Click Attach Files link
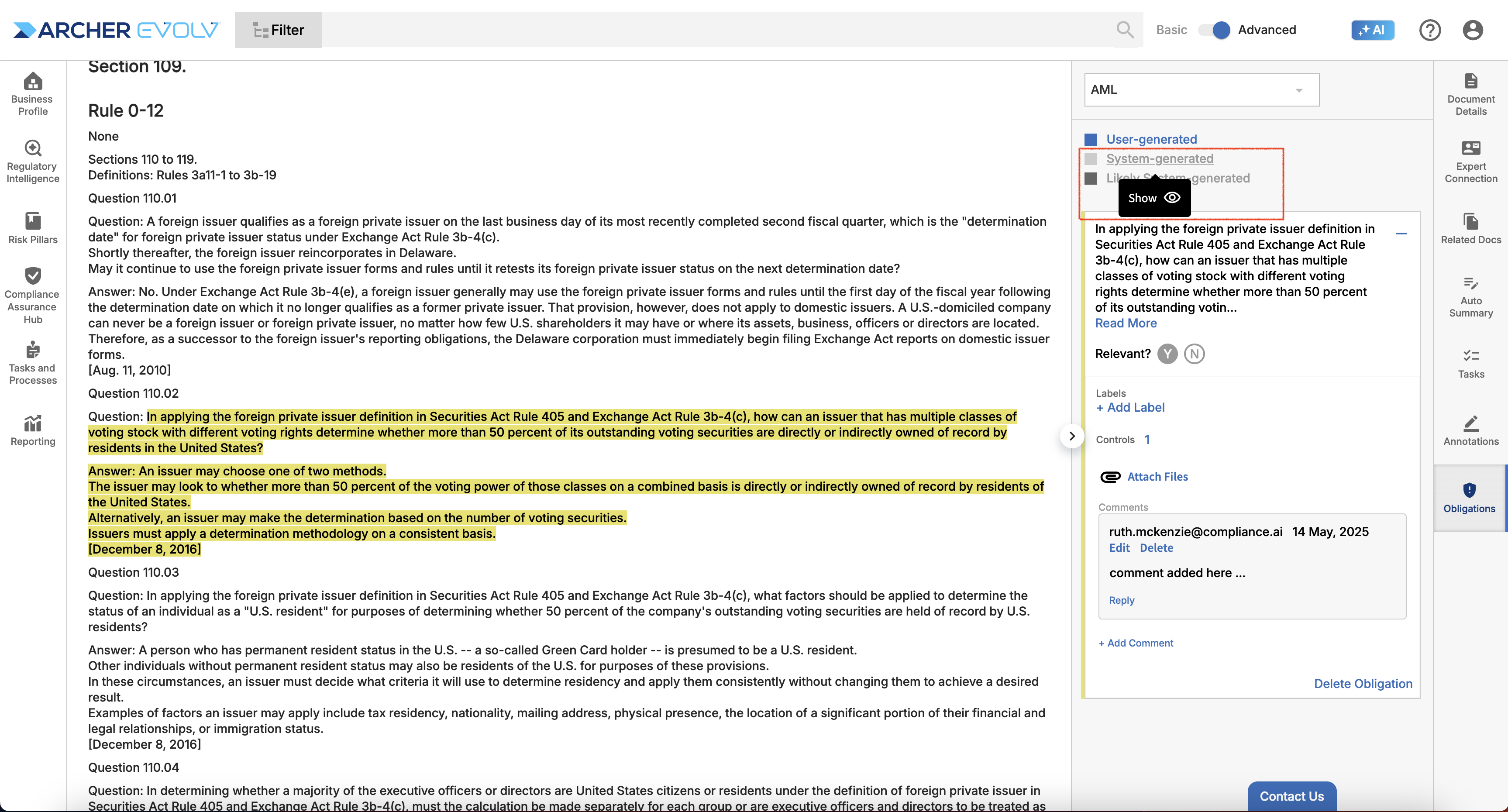Viewport: 1508px width, 812px height. coord(1157,477)
